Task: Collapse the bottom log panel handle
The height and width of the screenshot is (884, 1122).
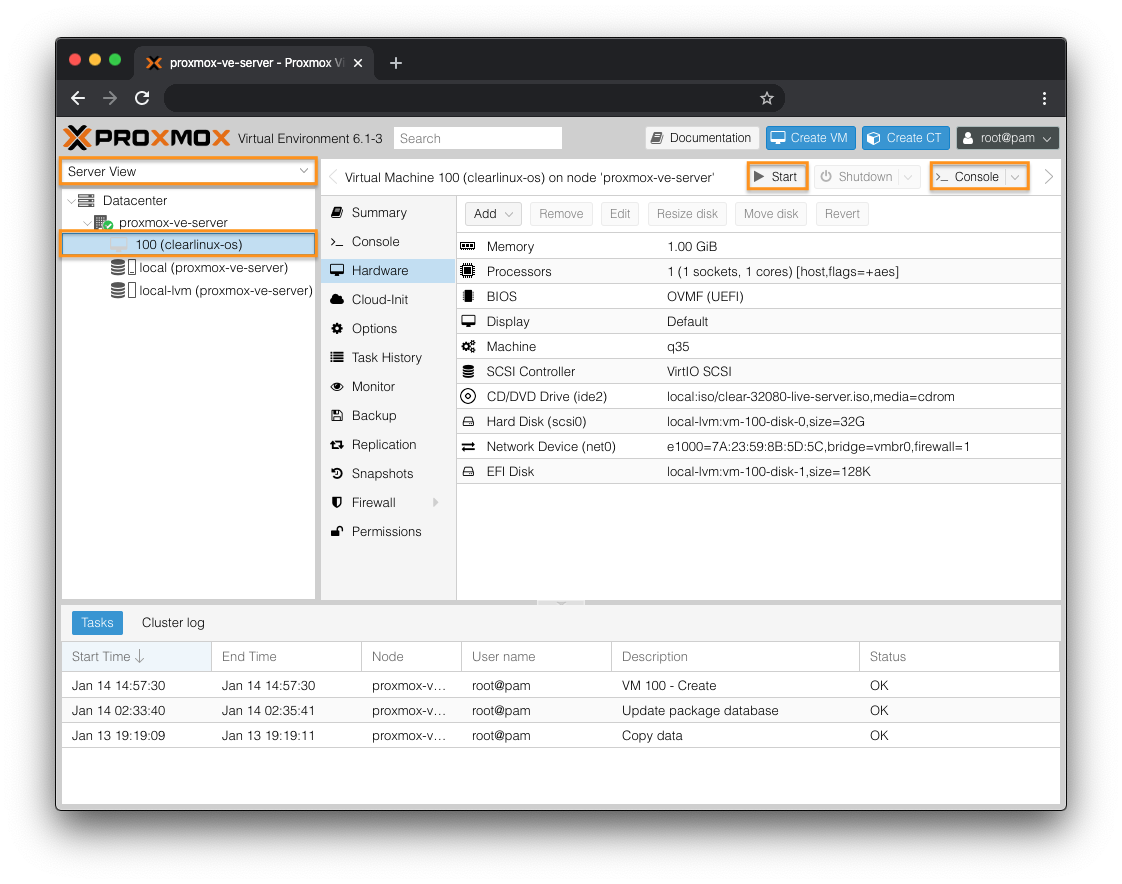Action: 561,603
